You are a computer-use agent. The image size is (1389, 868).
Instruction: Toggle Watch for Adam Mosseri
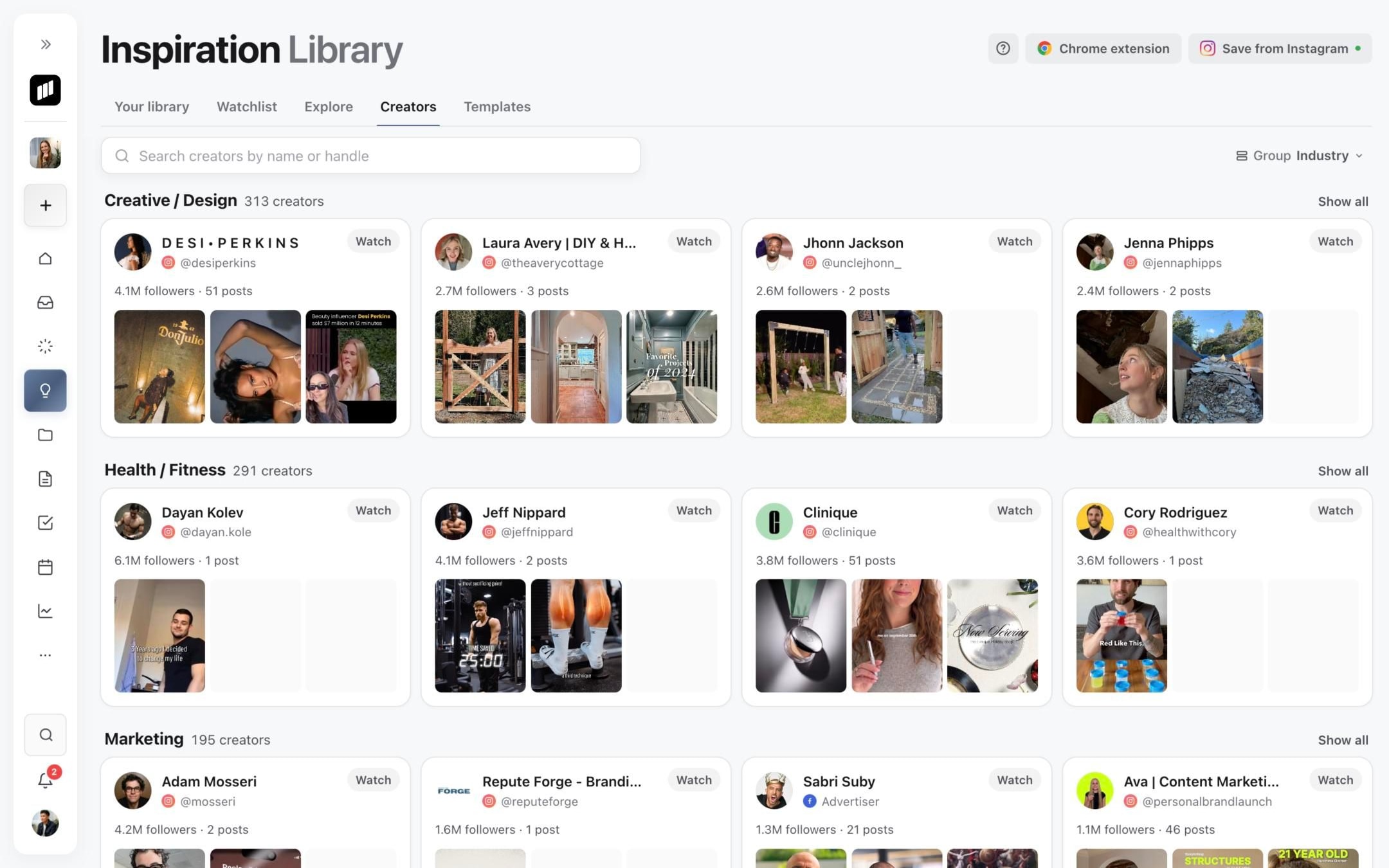[374, 780]
